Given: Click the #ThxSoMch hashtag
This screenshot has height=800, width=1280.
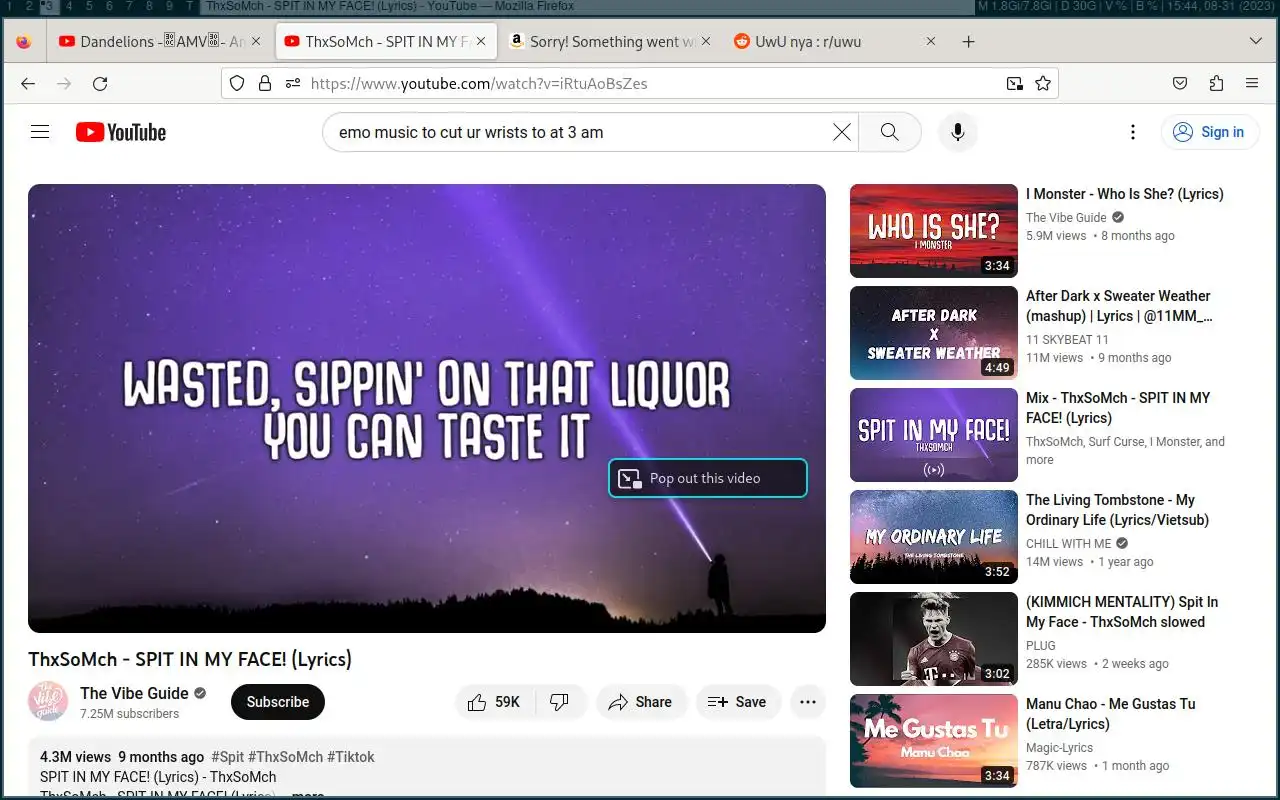Looking at the screenshot, I should point(285,757).
